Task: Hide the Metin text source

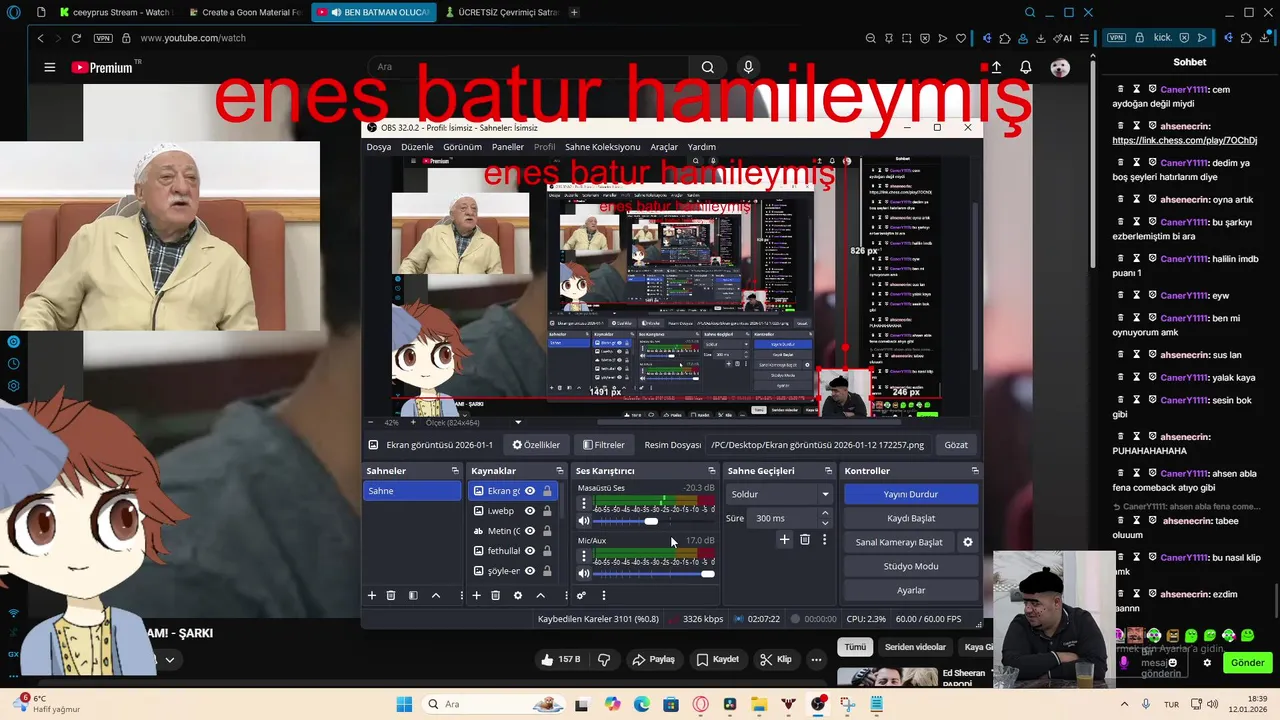Action: click(530, 531)
